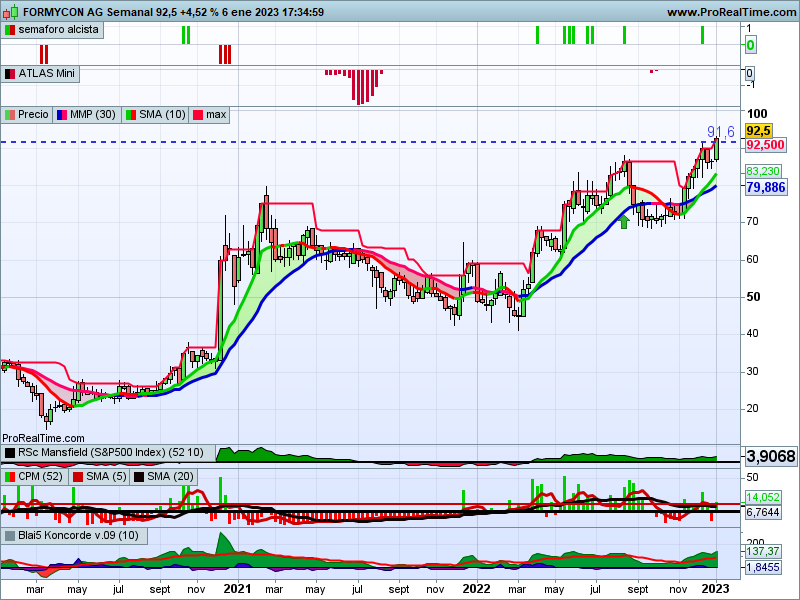The image size is (800, 600).
Task: Click the semaforo alcista color icon
Action: (x=10, y=30)
